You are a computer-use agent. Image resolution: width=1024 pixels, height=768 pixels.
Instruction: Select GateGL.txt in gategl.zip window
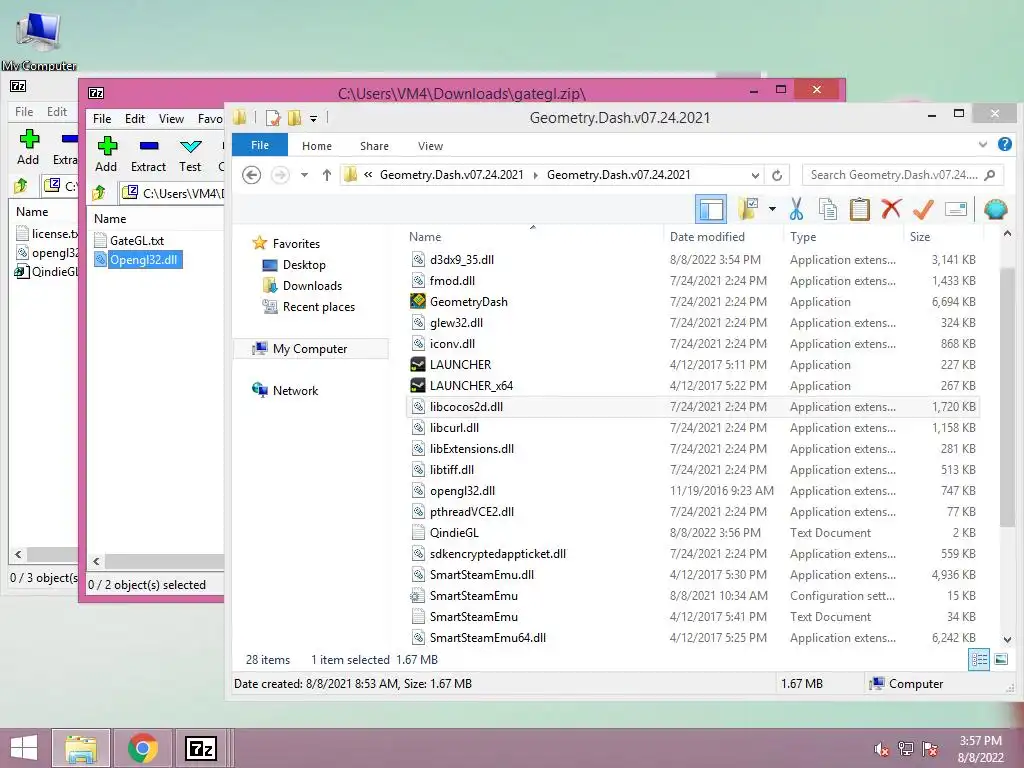point(136,240)
